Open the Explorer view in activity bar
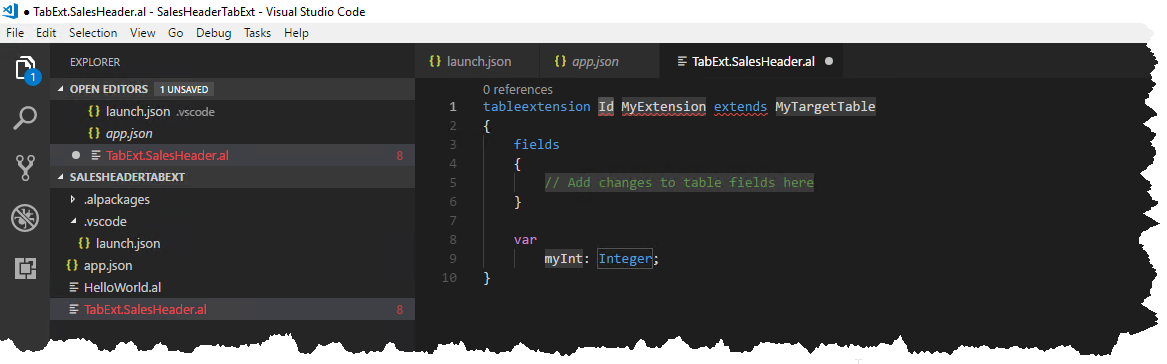The width and height of the screenshot is (1167, 364). (x=26, y=69)
